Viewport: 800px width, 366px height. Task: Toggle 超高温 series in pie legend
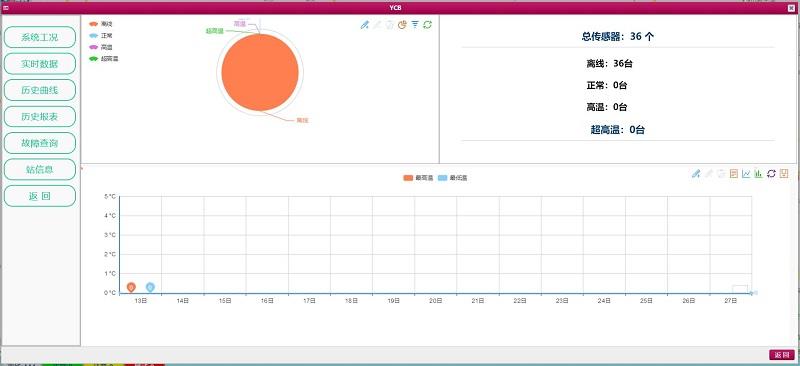104,59
